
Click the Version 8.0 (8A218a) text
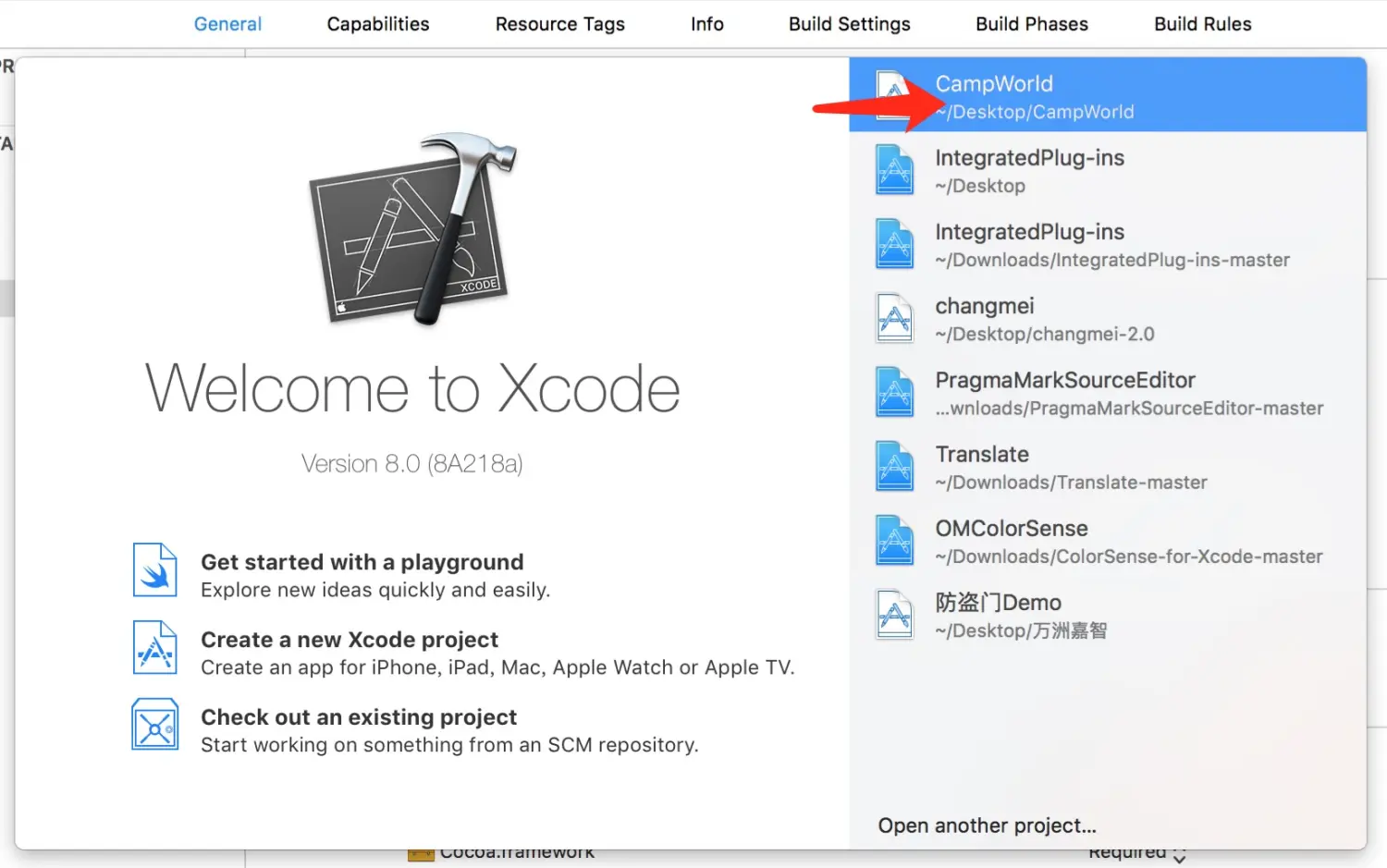pos(412,463)
